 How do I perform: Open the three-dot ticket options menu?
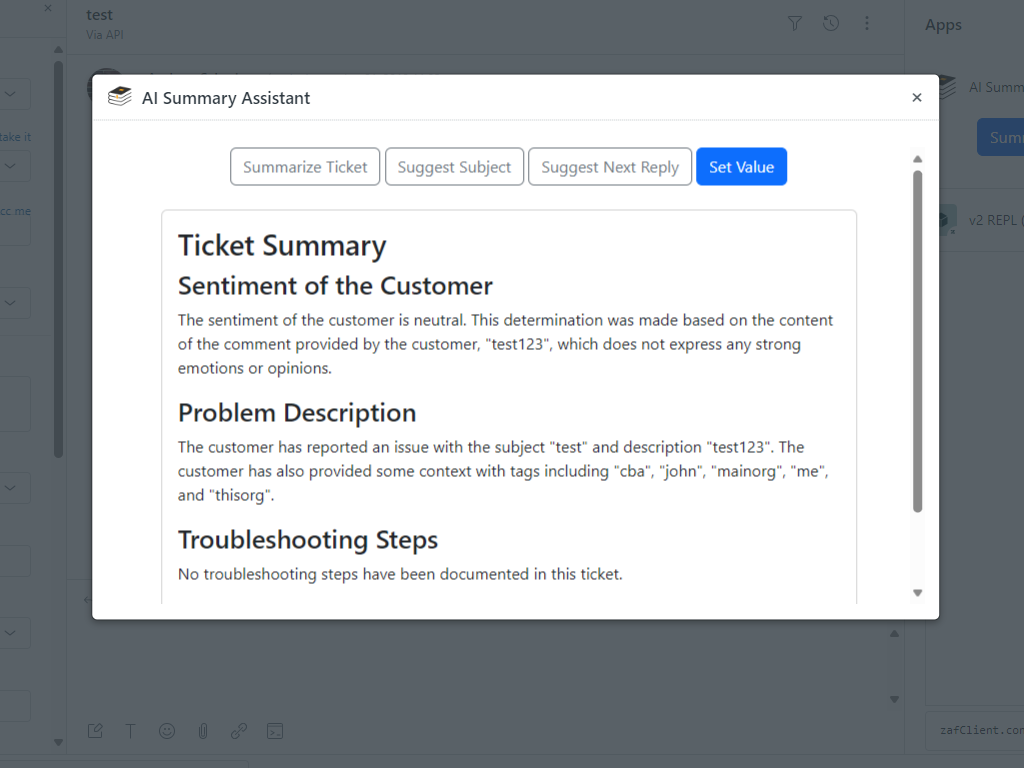867,23
